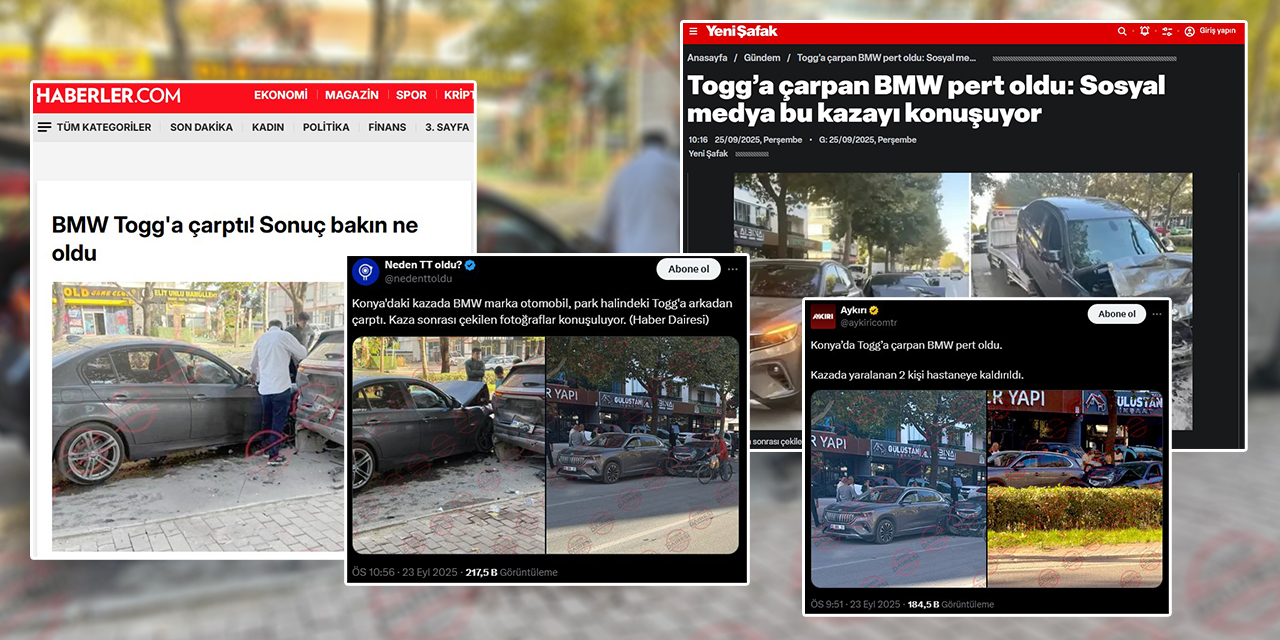Screen dimensions: 1280x640
Task: Open the Yeni Şafak notifications bell
Action: point(1144,31)
